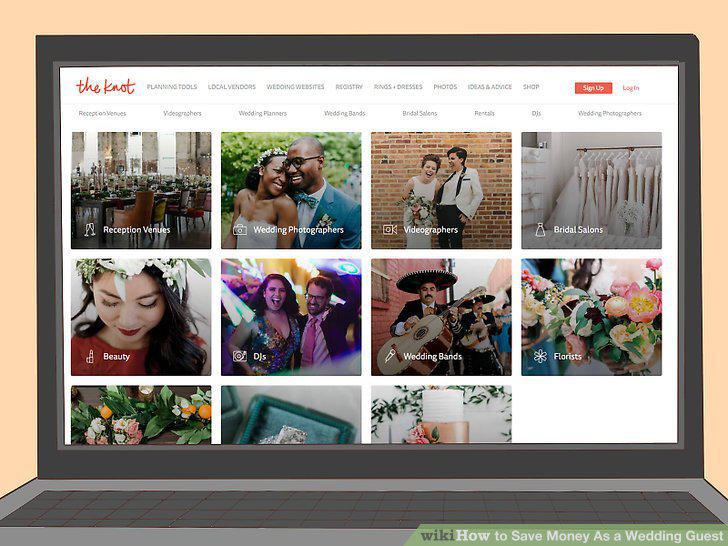Click the red Sign Up button
The image size is (728, 546).
coord(593,88)
